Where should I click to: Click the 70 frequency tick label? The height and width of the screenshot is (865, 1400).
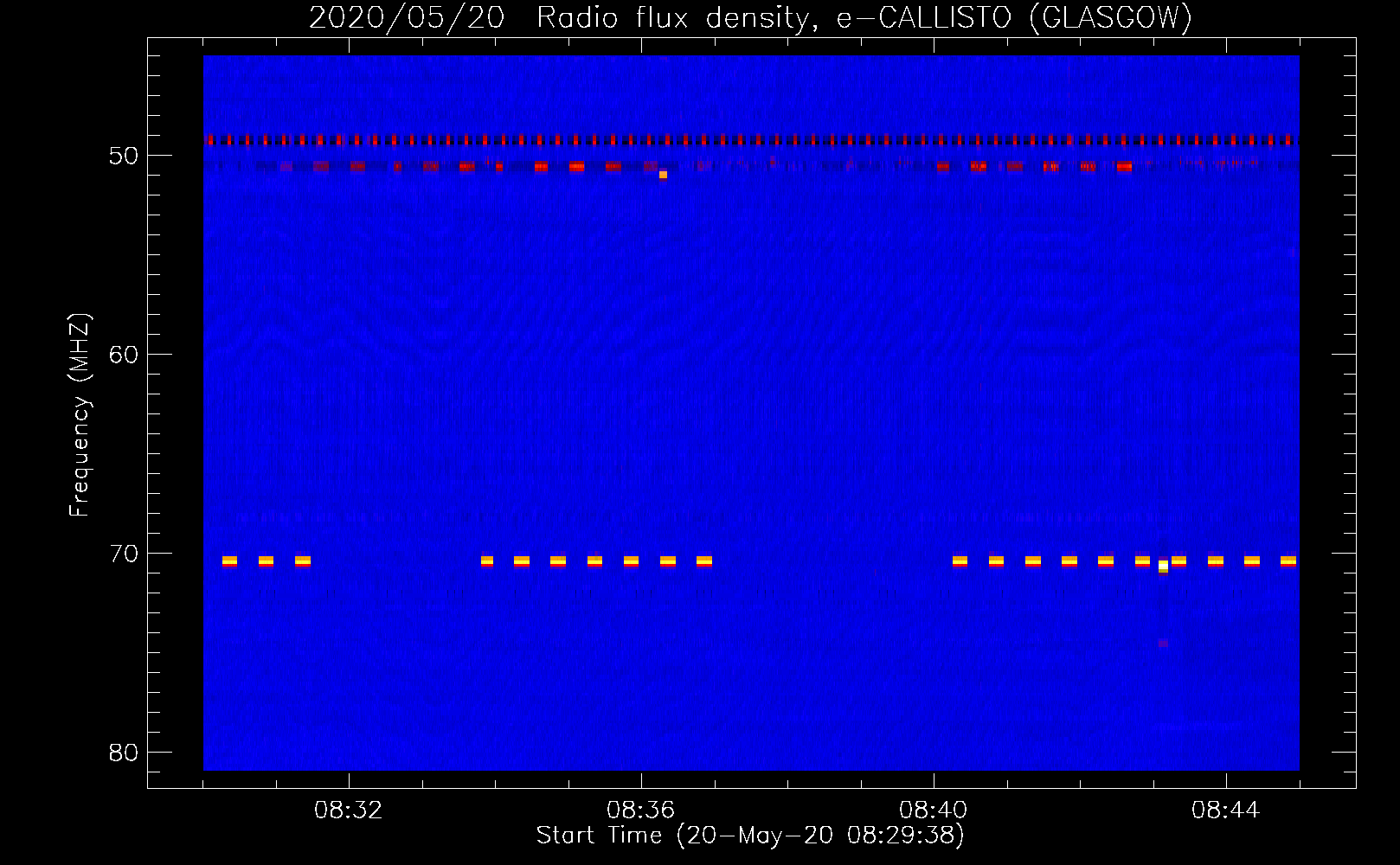tap(124, 554)
